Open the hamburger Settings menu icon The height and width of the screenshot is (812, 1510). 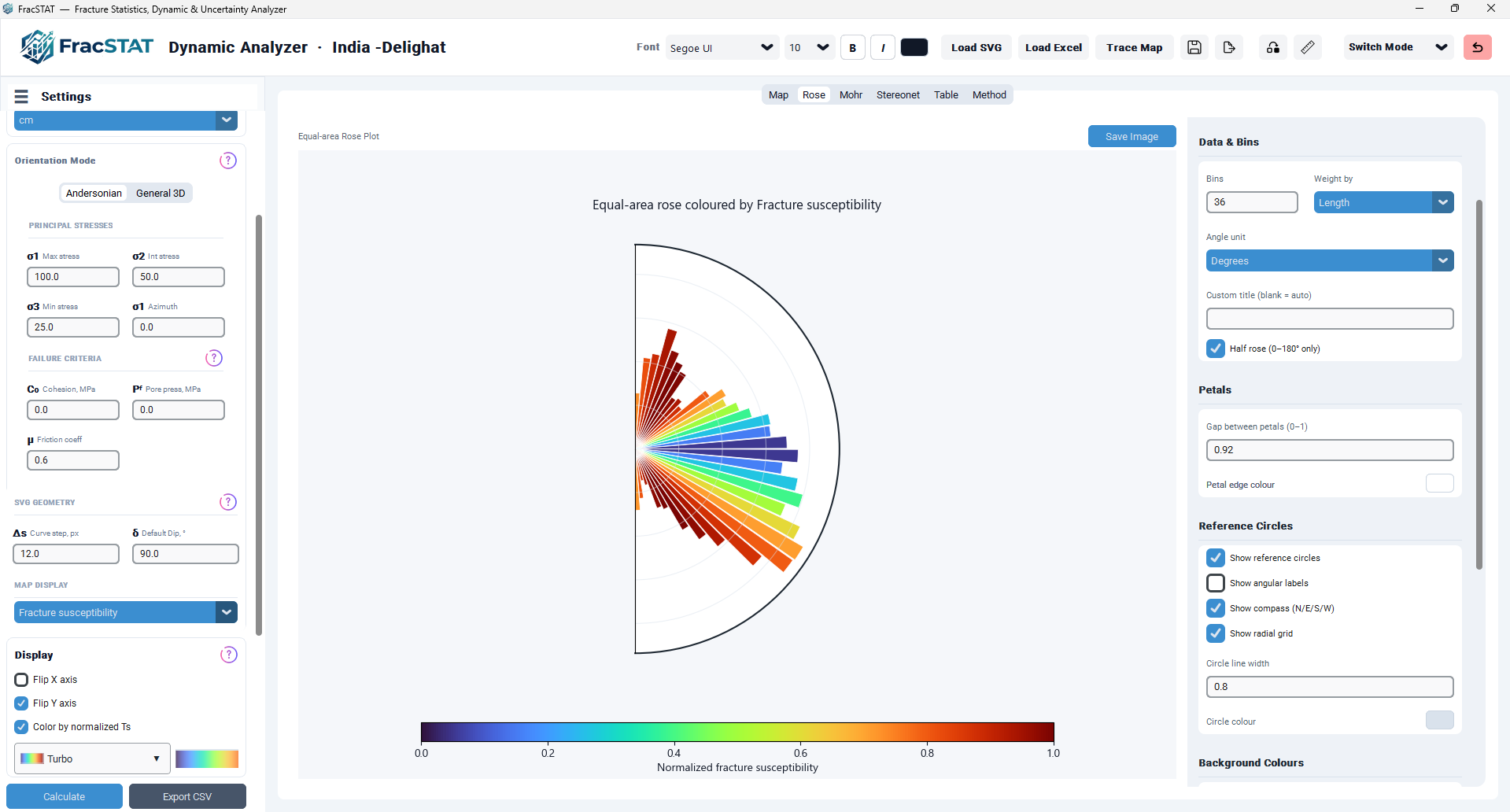point(21,96)
